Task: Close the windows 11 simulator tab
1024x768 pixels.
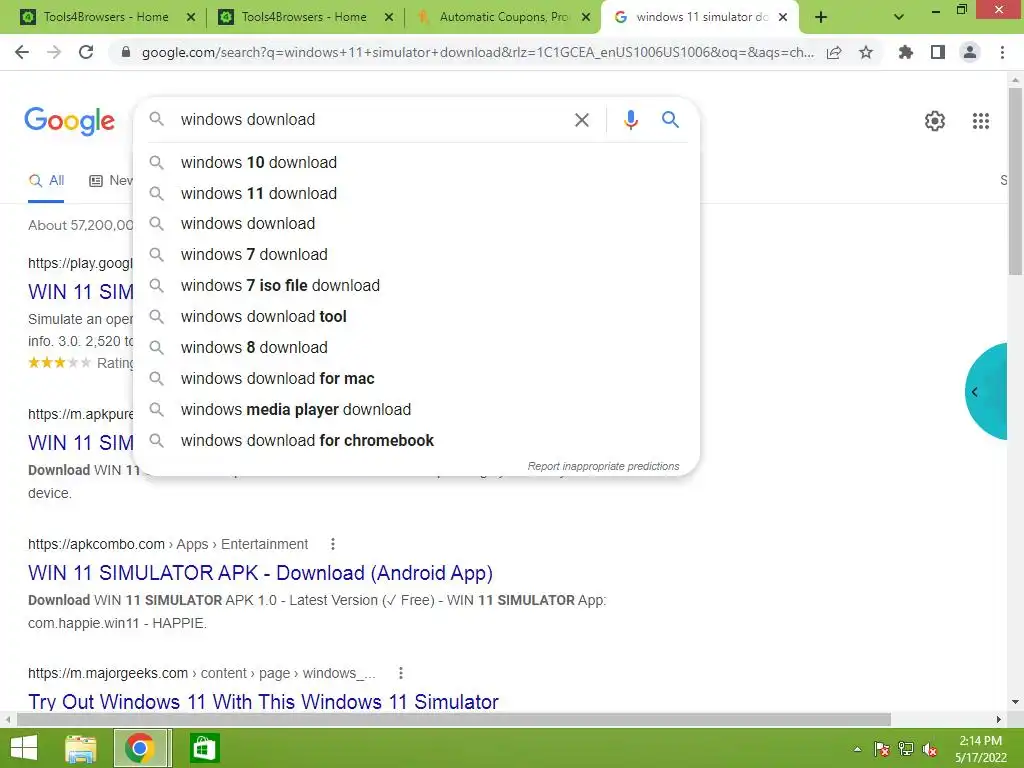Action: (782, 18)
